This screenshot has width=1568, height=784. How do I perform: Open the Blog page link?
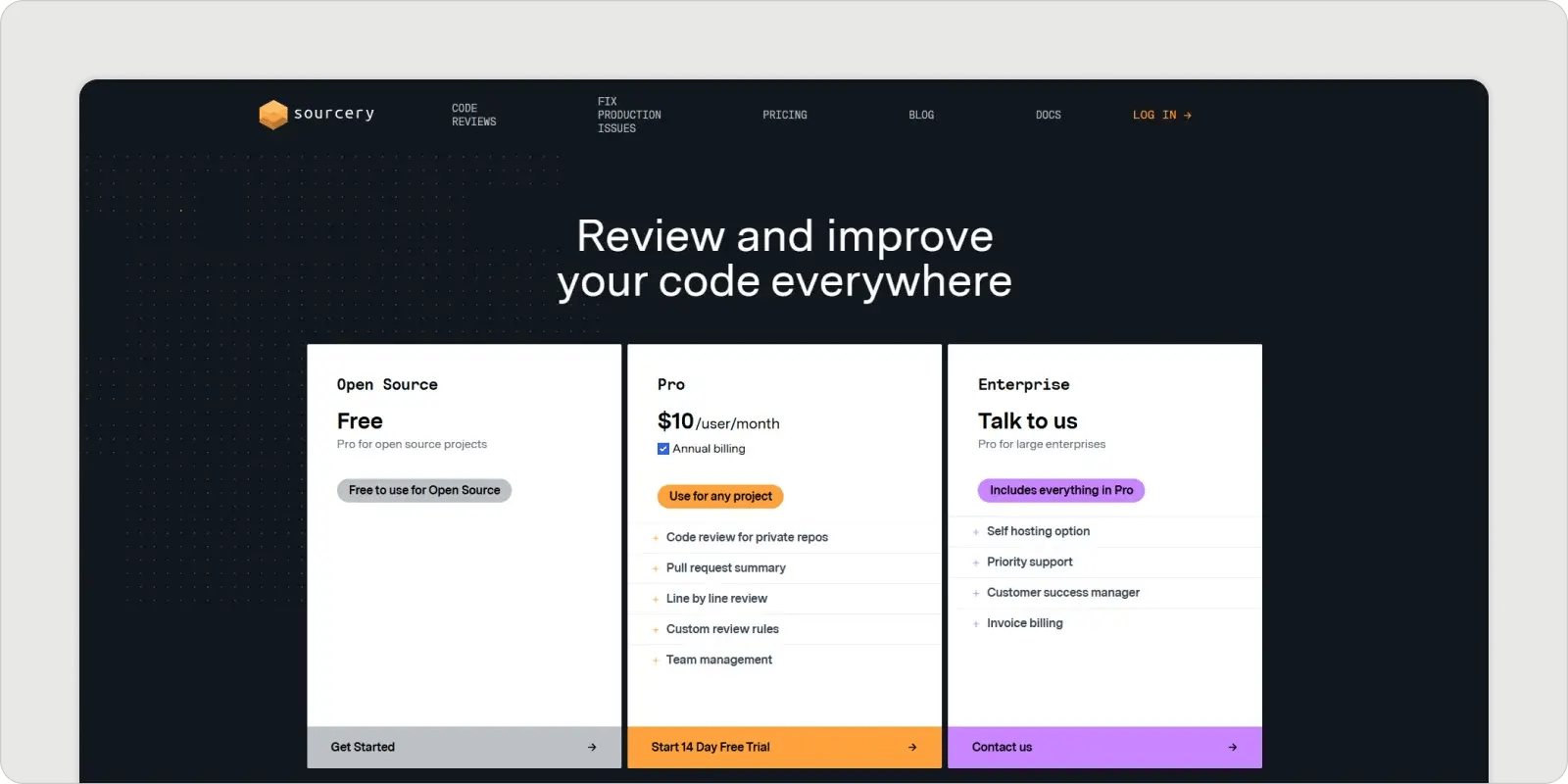(921, 116)
